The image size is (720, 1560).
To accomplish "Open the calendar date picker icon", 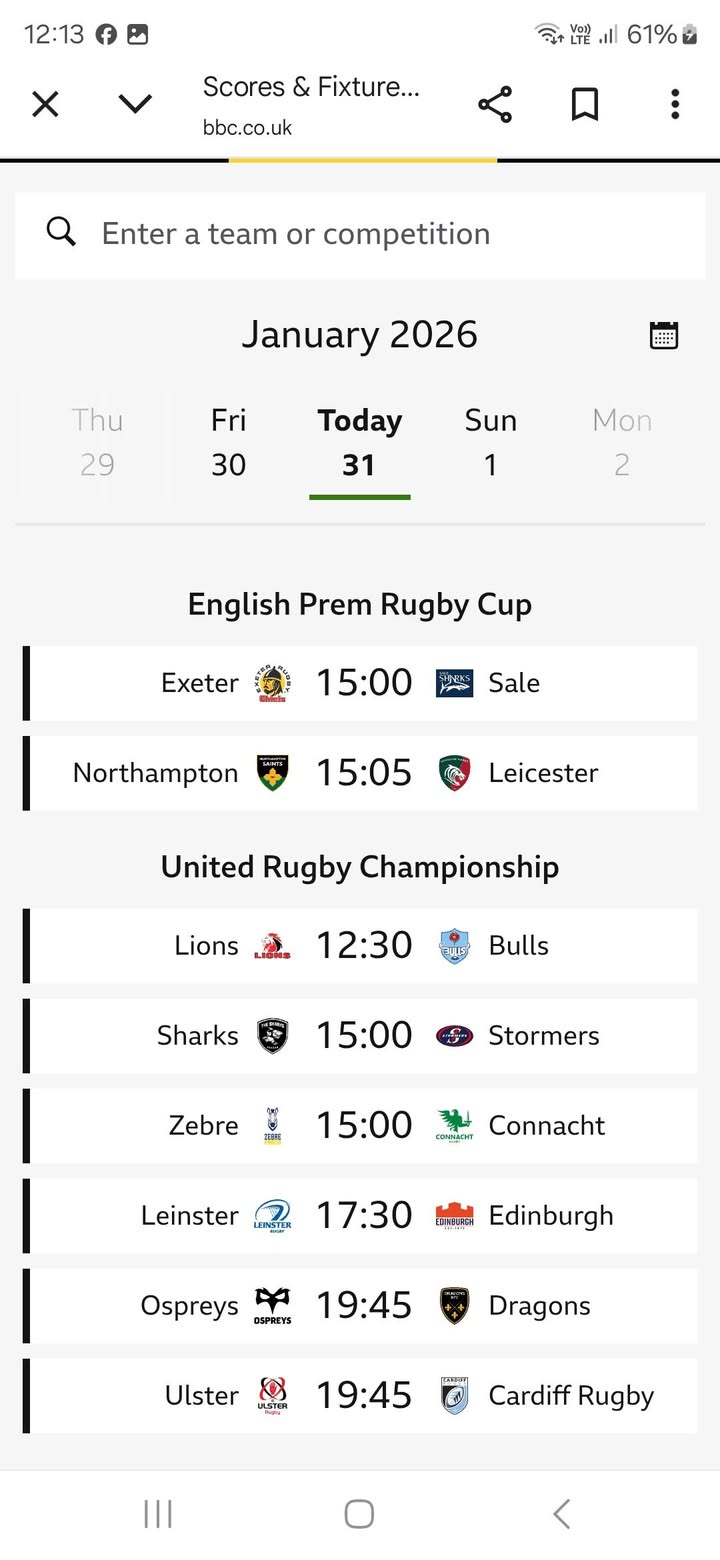I will coord(664,335).
